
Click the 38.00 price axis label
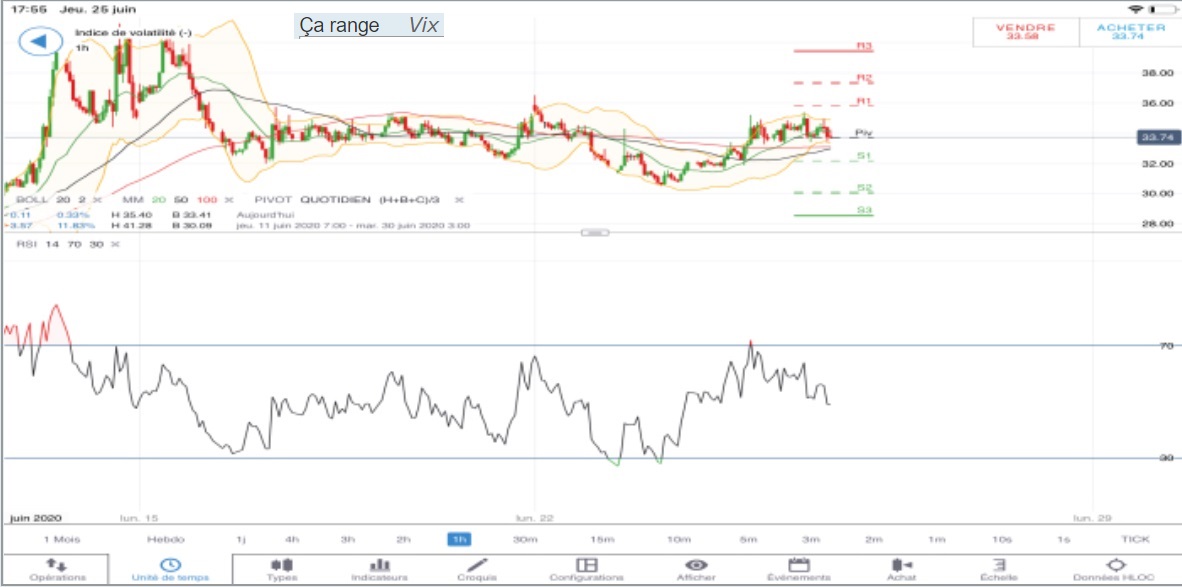(1158, 73)
